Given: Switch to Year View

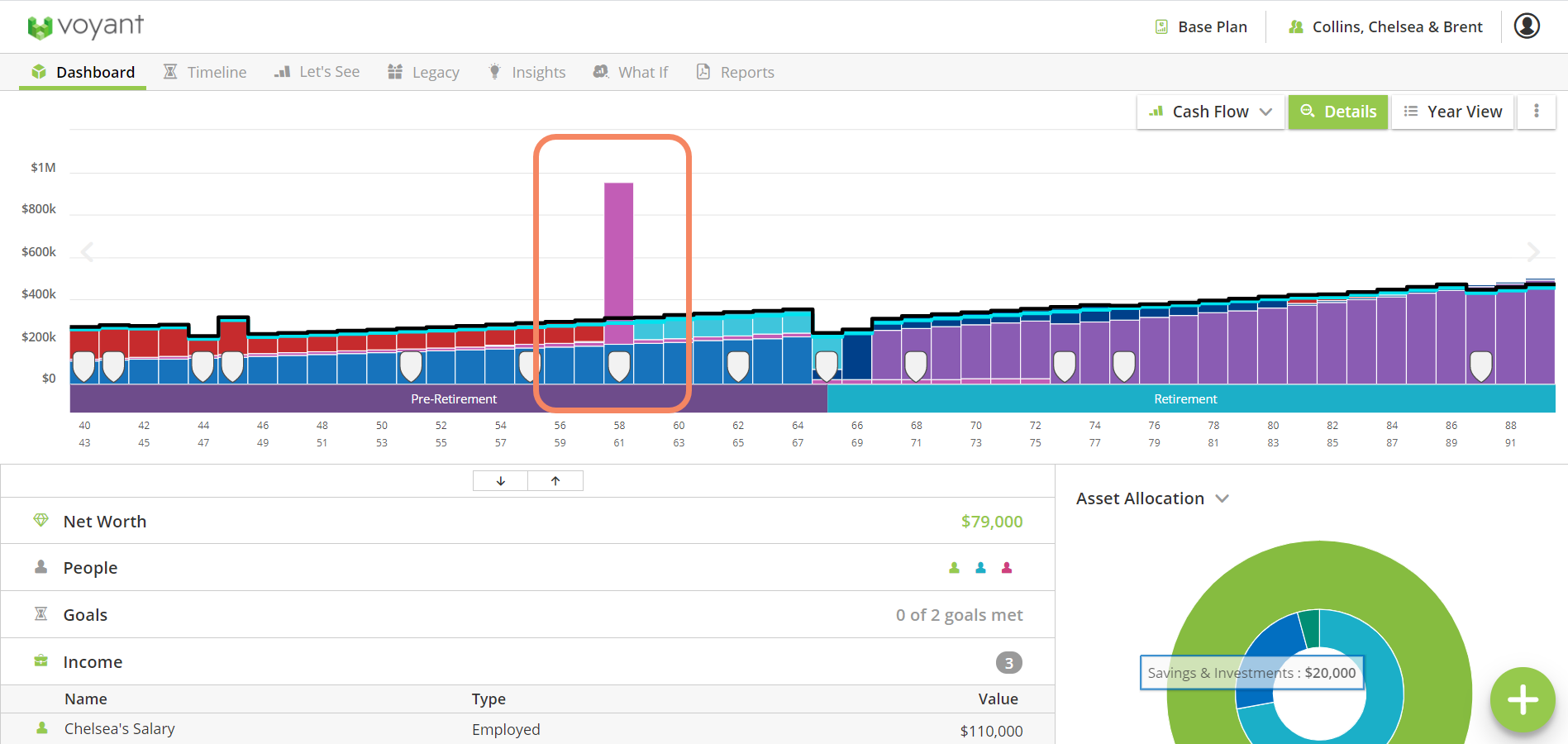Looking at the screenshot, I should (x=1452, y=112).
